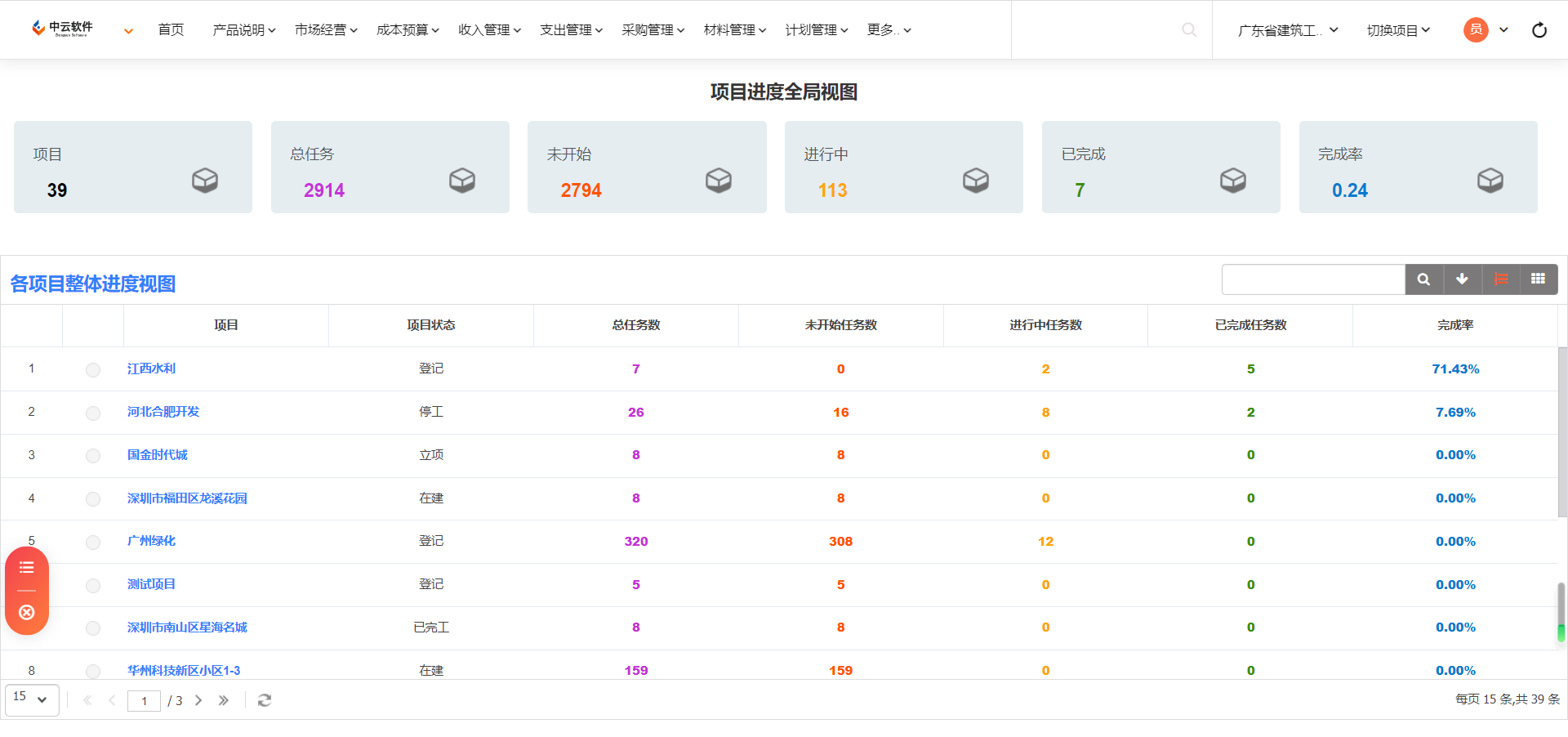Click the page number input box
The image size is (1568, 737).
pyautogui.click(x=144, y=701)
